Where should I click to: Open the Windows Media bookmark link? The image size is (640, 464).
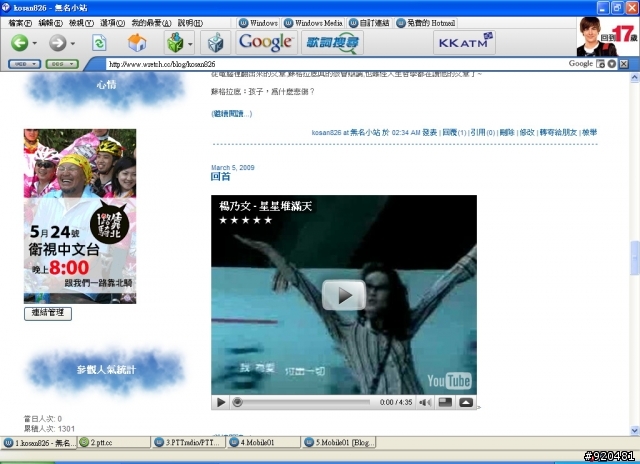tap(313, 23)
